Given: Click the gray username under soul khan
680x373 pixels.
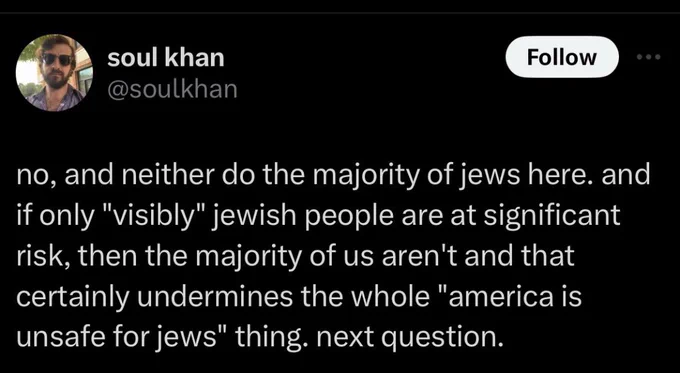Looking at the screenshot, I should pyautogui.click(x=172, y=88).
